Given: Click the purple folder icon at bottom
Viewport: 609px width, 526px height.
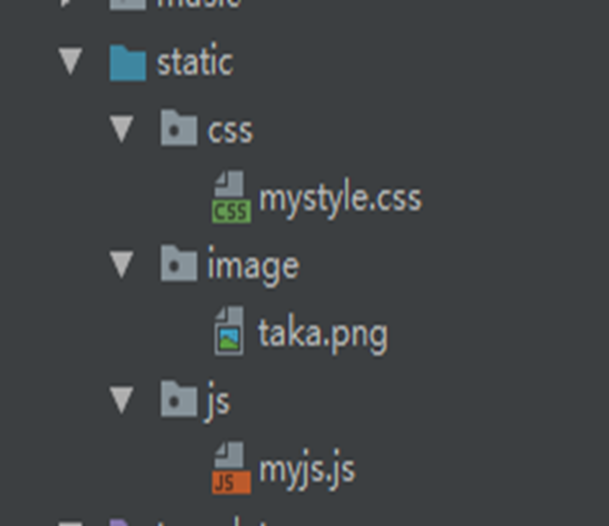Looking at the screenshot, I should pyautogui.click(x=119, y=522).
